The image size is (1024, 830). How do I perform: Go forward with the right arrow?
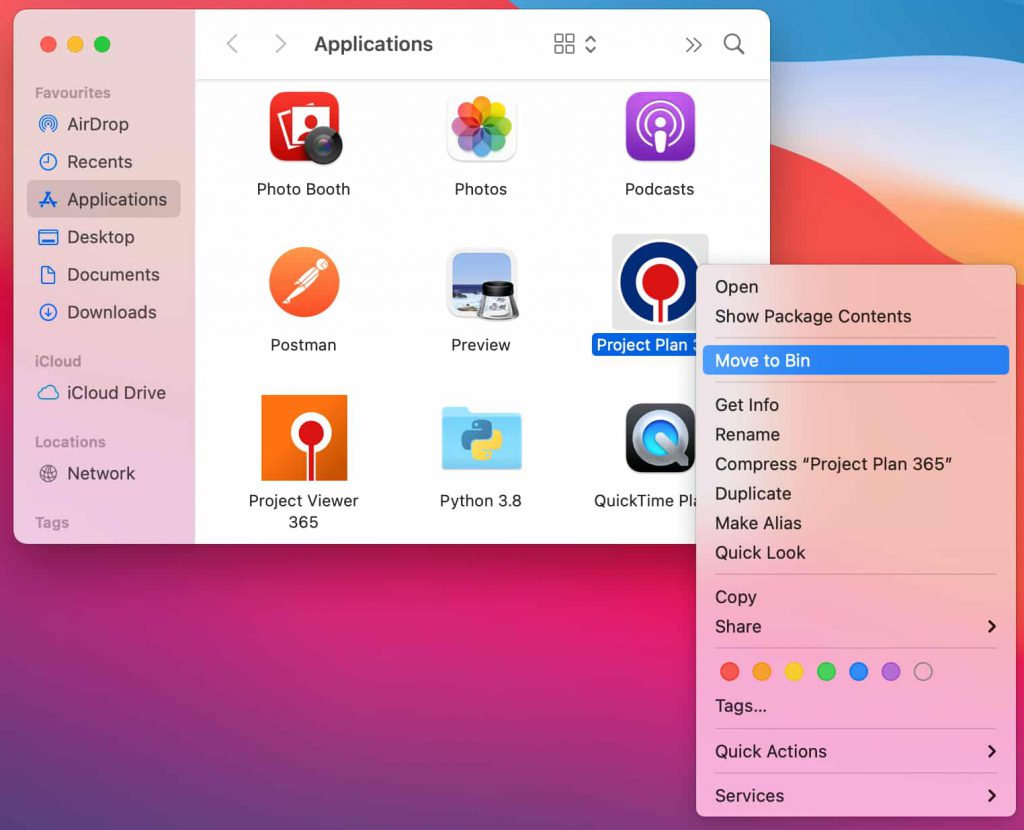pos(280,44)
